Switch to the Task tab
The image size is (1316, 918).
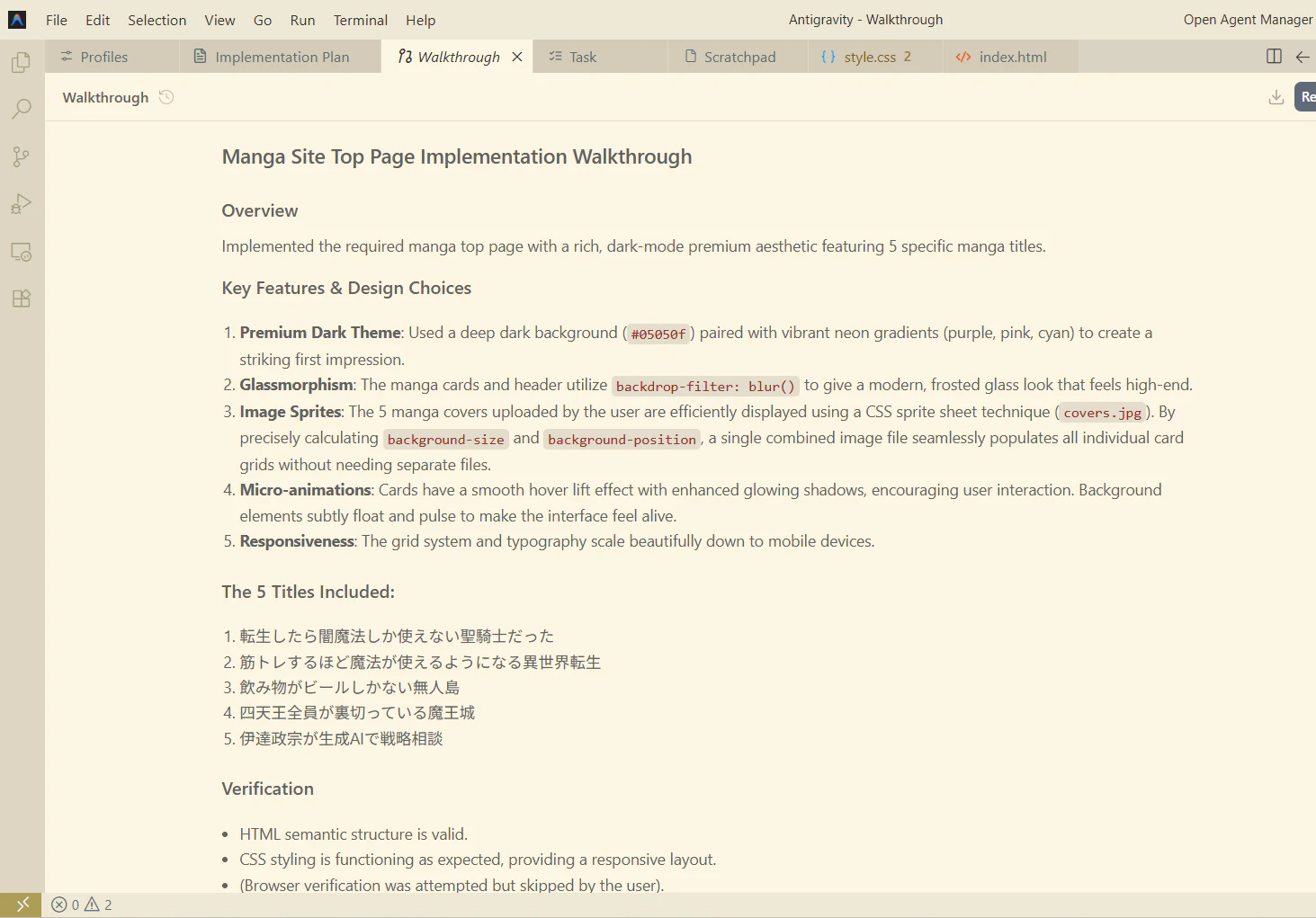click(601, 57)
